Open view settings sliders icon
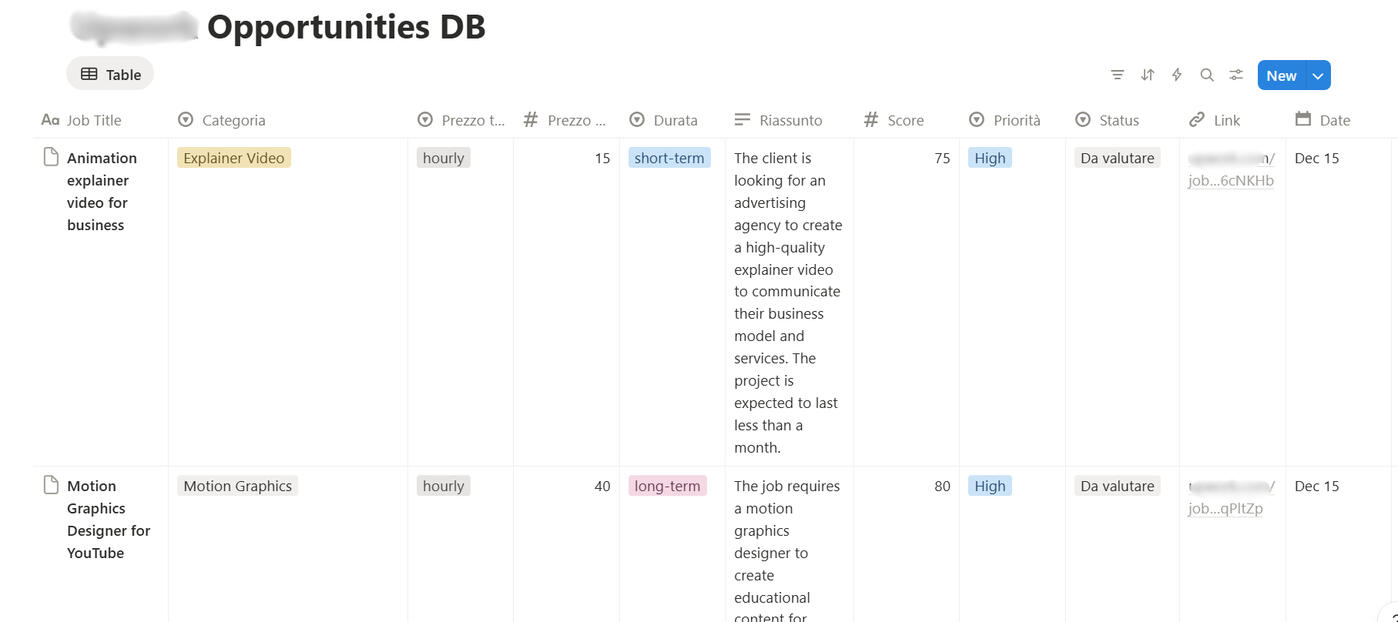This screenshot has height=622, width=1398. (1237, 75)
